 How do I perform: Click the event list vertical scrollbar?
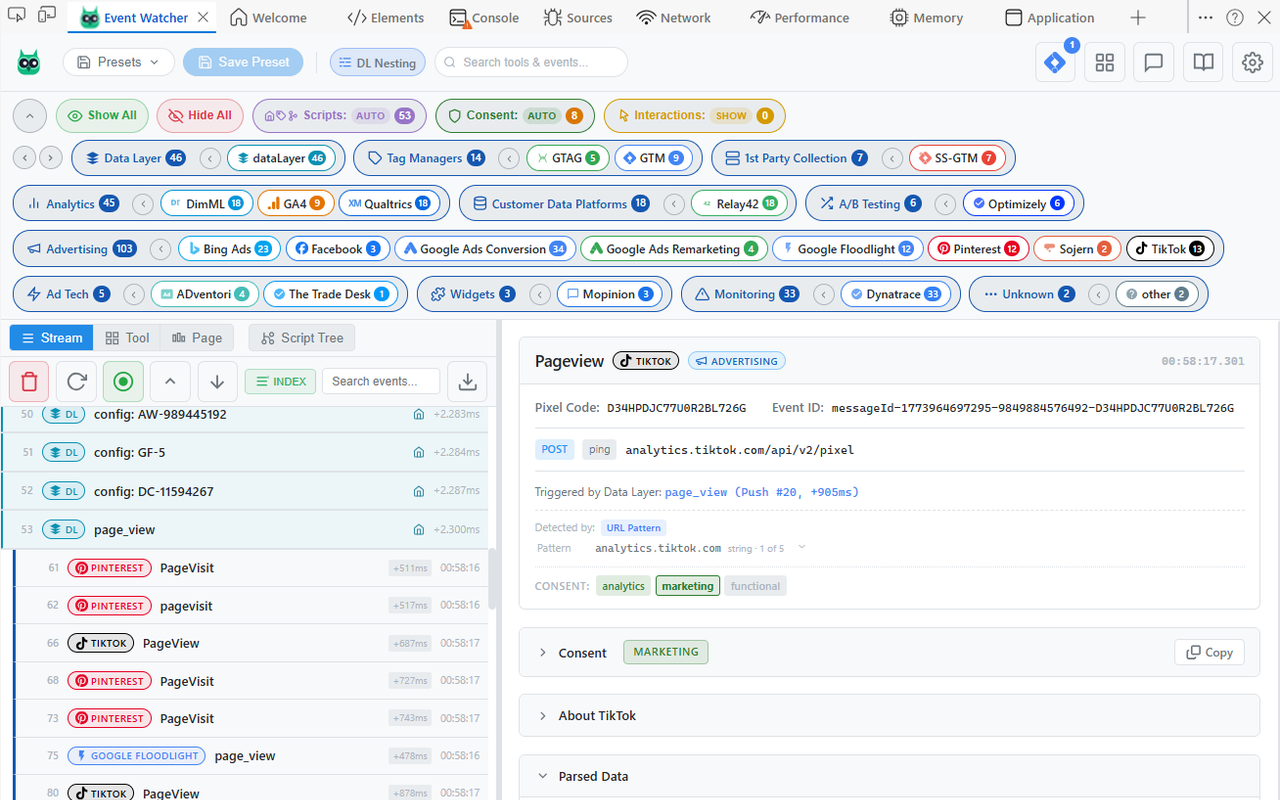coord(492,580)
